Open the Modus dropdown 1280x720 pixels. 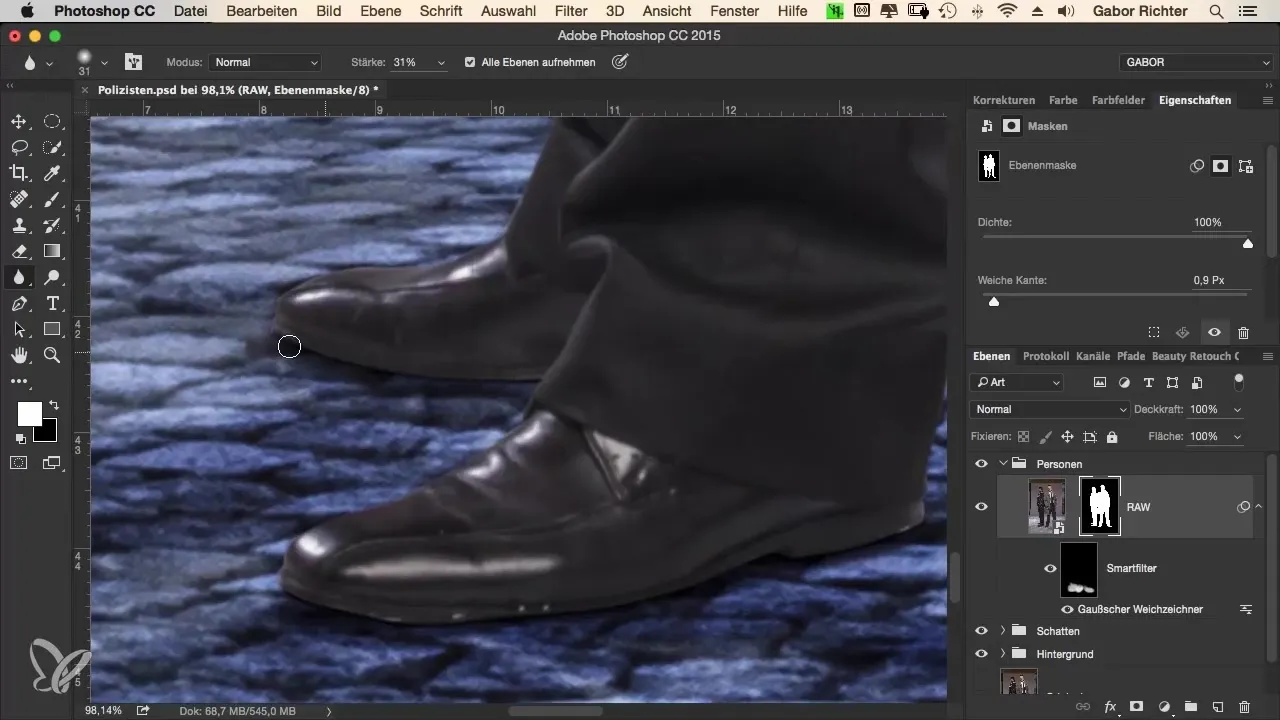click(265, 62)
